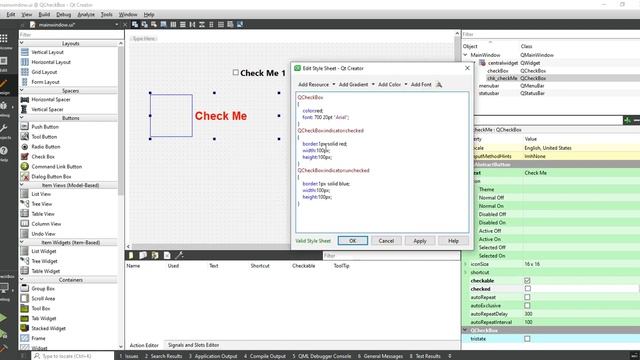Click Break Layout toolbar icon
The height and width of the screenshot is (360, 640).
coord(230,24)
